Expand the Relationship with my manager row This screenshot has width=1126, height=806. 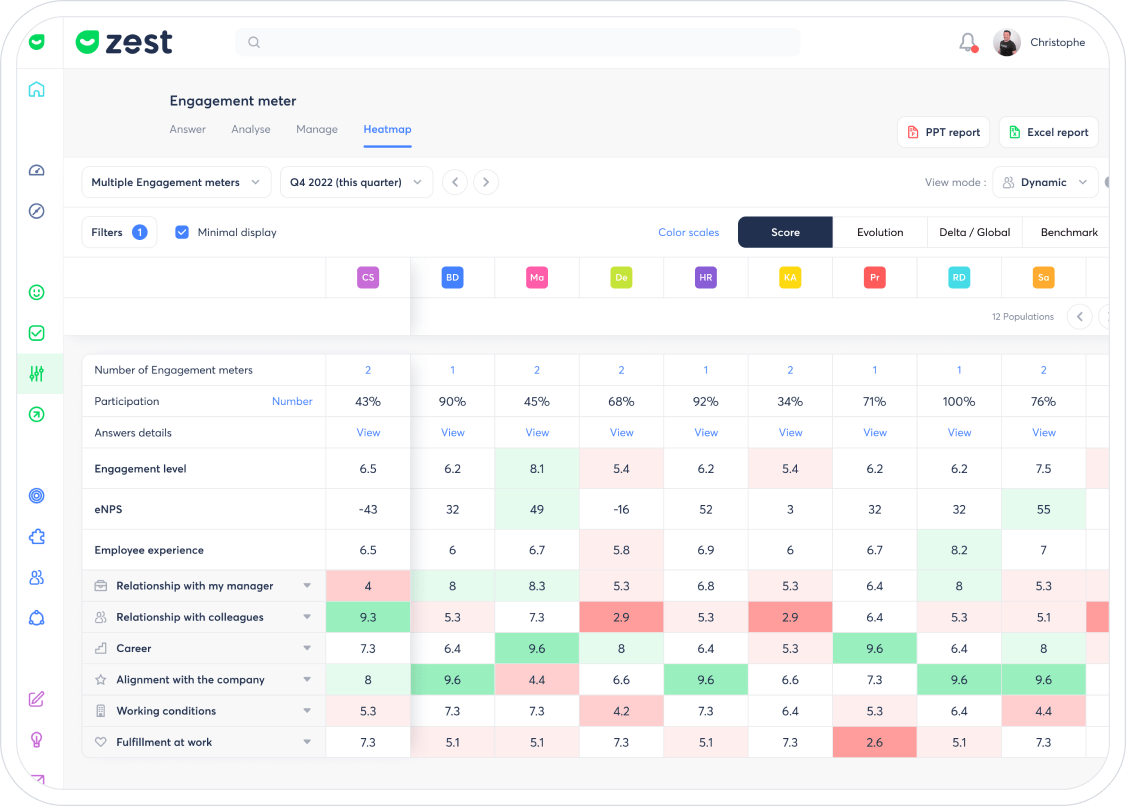coord(307,586)
